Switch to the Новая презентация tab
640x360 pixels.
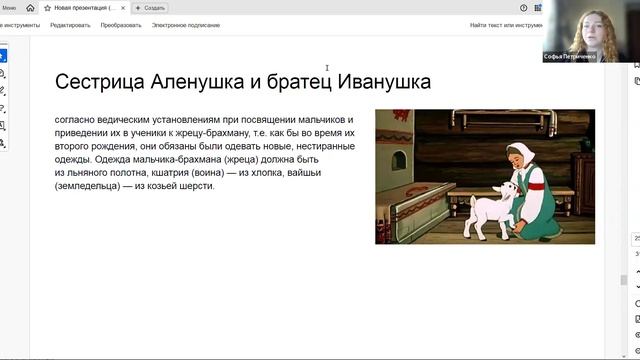click(x=85, y=8)
